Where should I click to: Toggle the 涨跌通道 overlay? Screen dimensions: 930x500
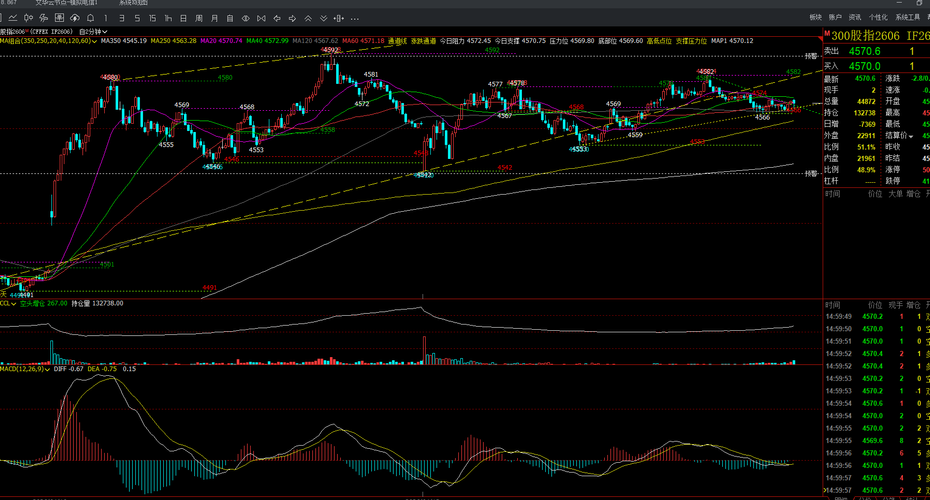click(x=423, y=41)
